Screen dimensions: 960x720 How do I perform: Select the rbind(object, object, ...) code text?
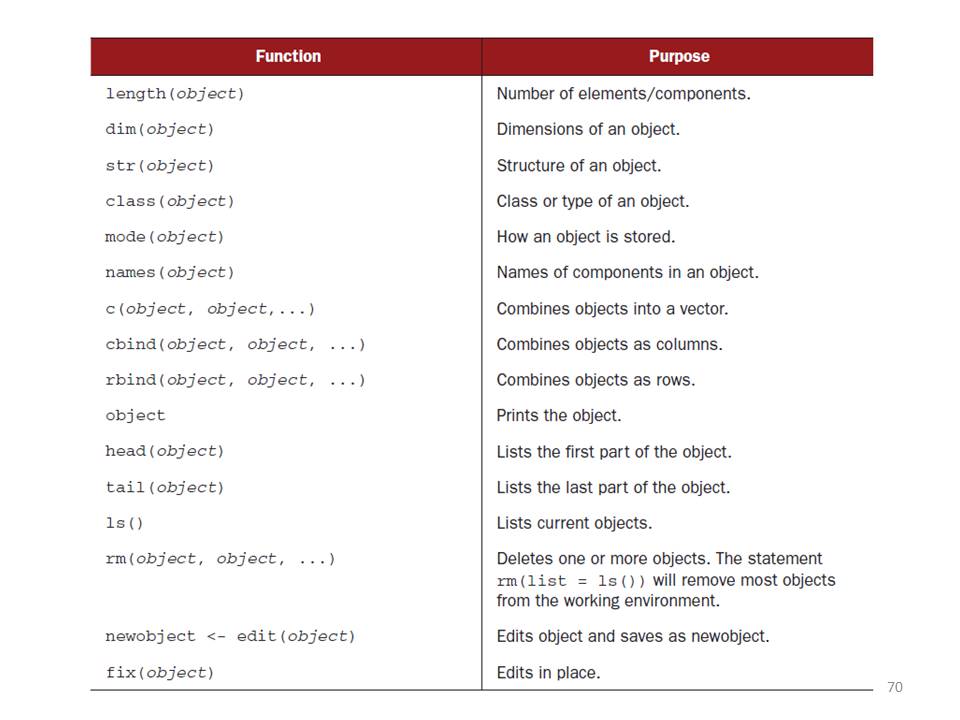pyautogui.click(x=235, y=381)
